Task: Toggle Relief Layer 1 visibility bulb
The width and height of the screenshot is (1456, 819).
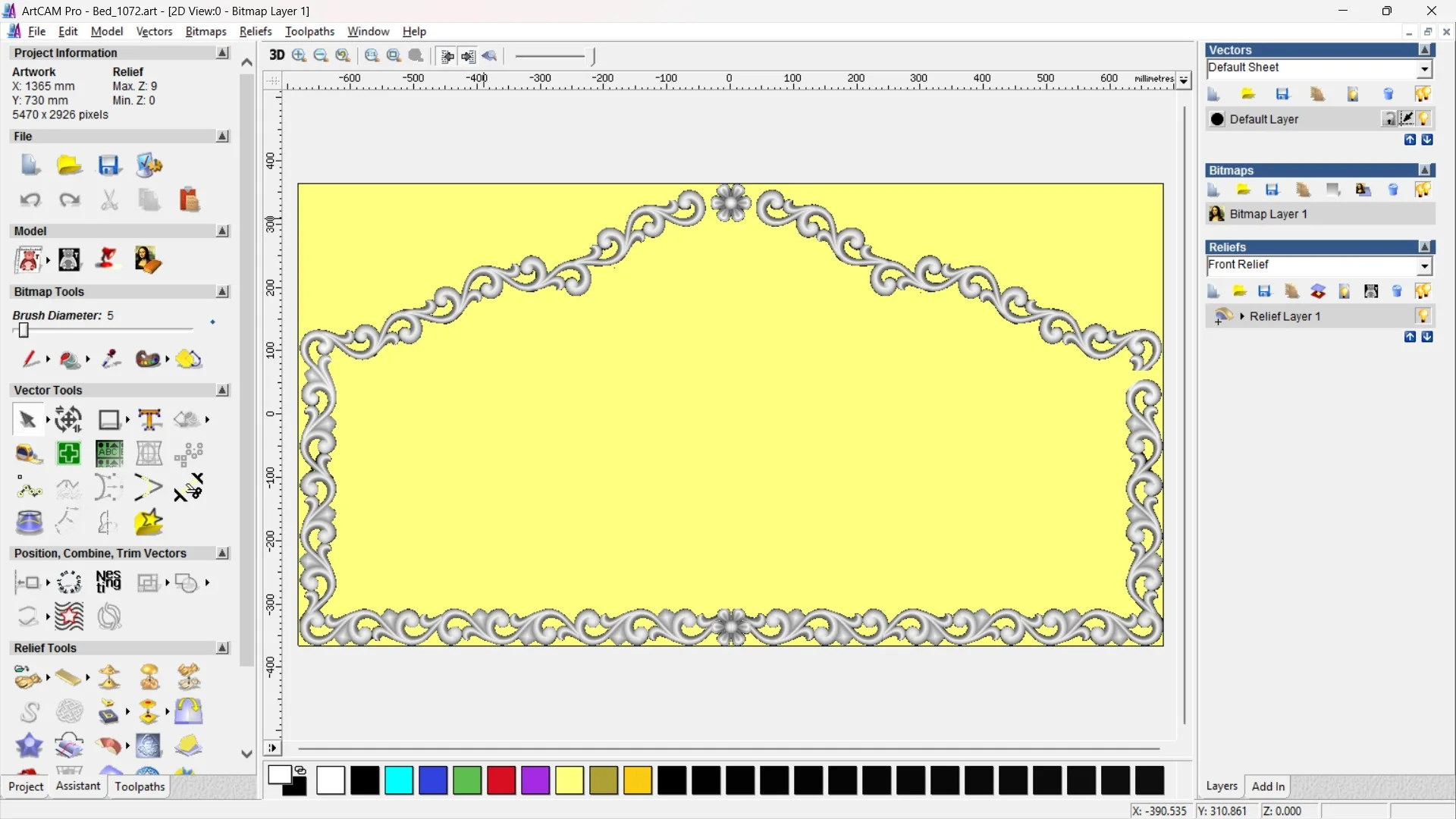Action: coord(1423,316)
